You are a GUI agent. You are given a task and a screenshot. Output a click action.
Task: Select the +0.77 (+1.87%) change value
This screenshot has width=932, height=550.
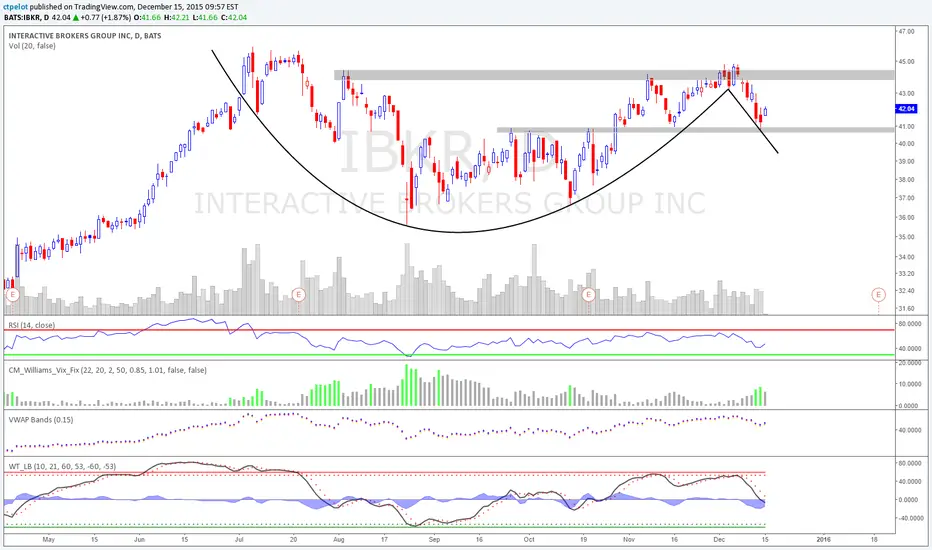point(106,17)
